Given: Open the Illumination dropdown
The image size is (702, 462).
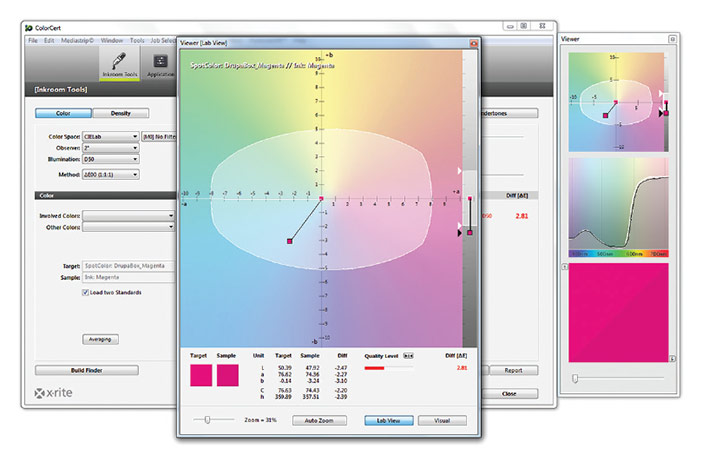Looking at the screenshot, I should (111, 159).
